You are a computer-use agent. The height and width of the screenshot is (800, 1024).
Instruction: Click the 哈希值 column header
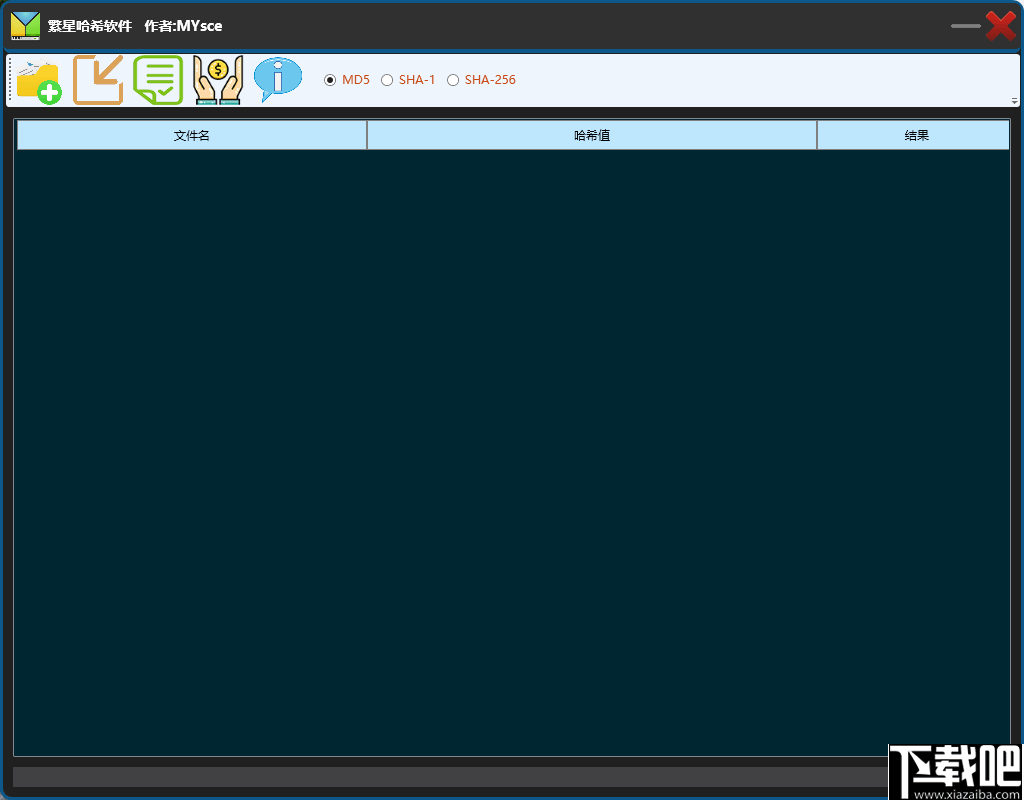592,135
